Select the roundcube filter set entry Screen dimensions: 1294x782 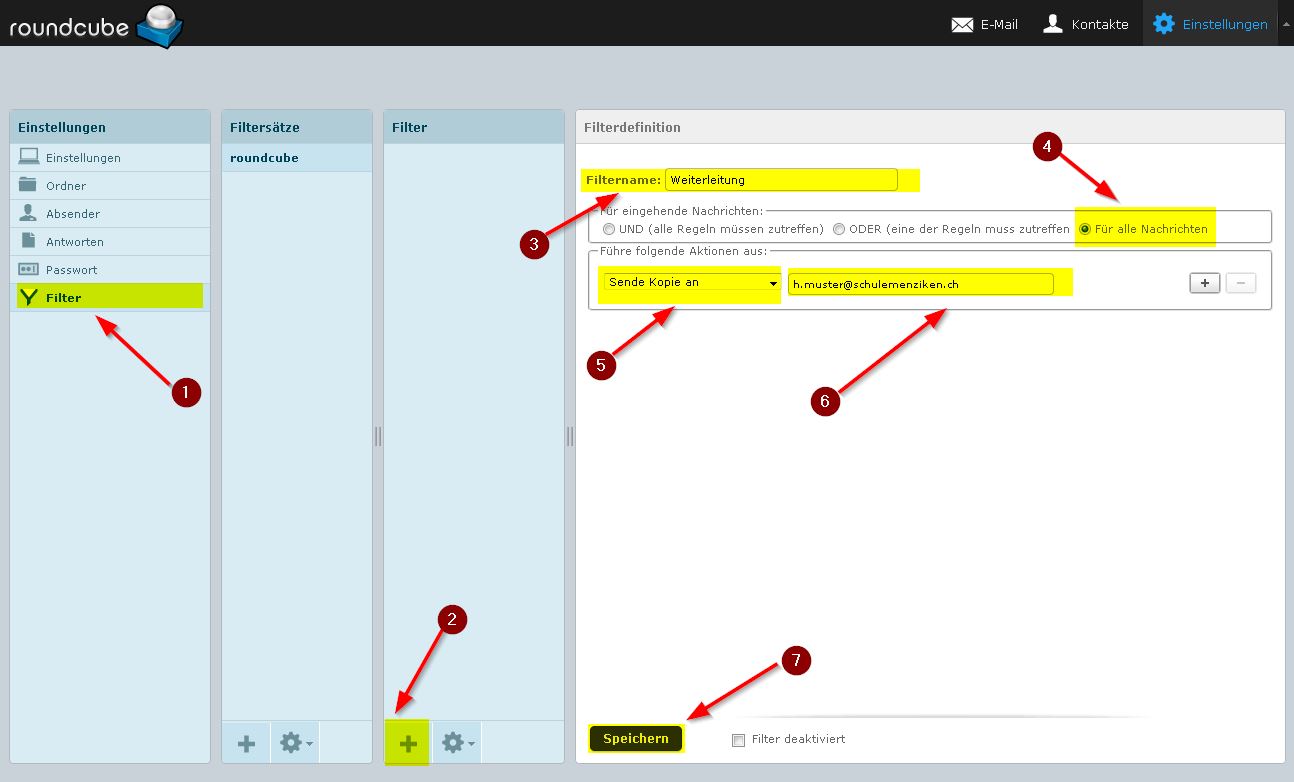point(264,158)
